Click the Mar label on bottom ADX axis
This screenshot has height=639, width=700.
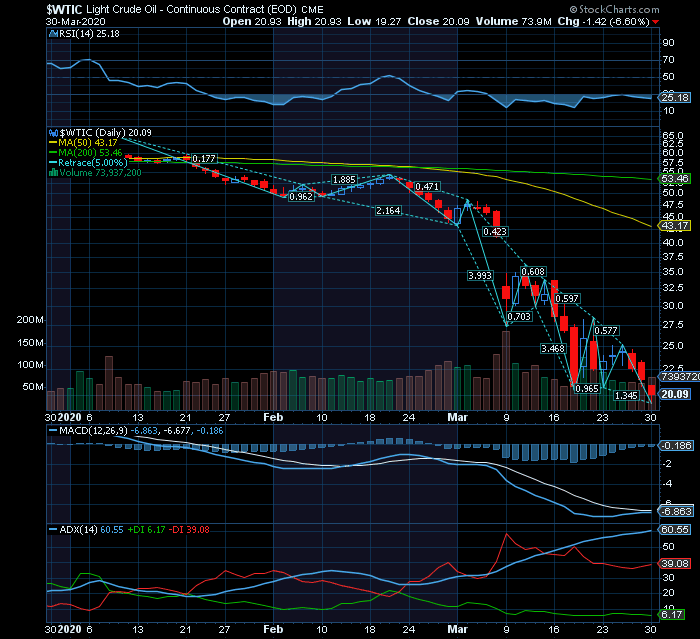(458, 629)
